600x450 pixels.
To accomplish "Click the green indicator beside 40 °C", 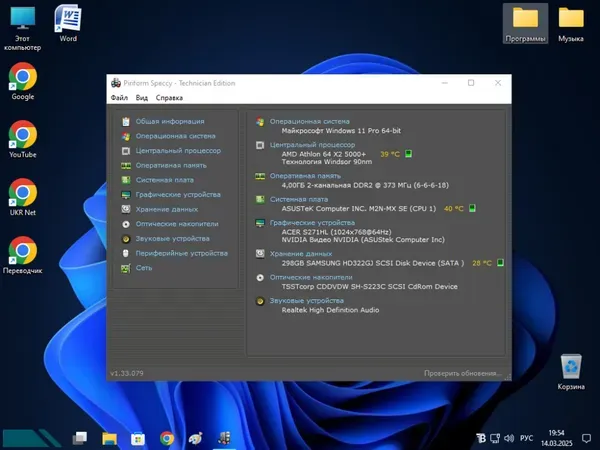I will pos(473,208).
